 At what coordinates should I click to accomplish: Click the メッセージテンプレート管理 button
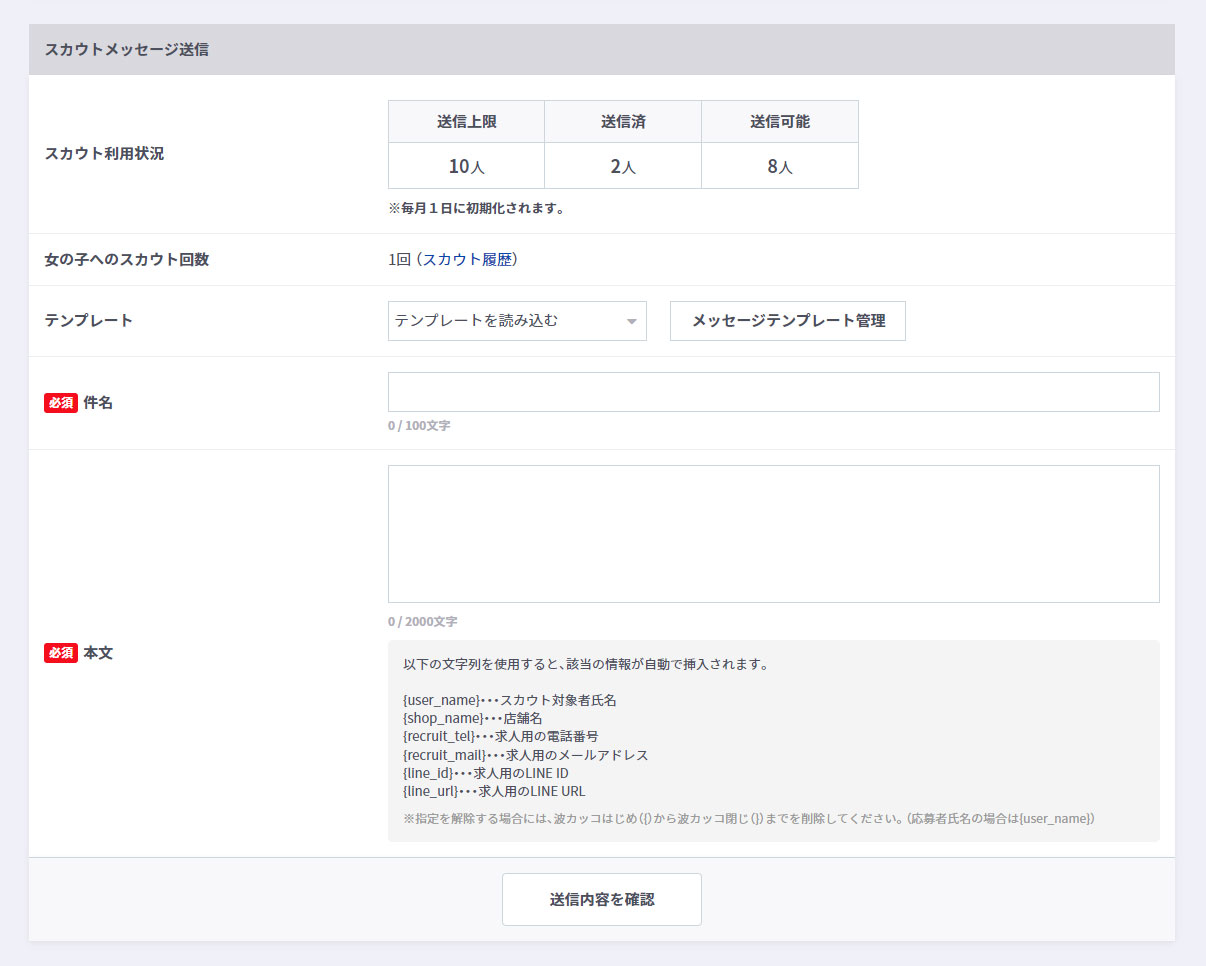pyautogui.click(x=787, y=321)
